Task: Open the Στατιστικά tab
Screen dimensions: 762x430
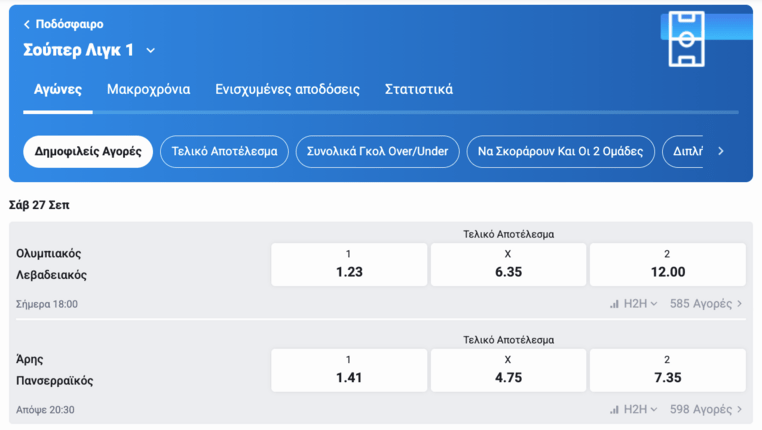Action: coord(418,89)
